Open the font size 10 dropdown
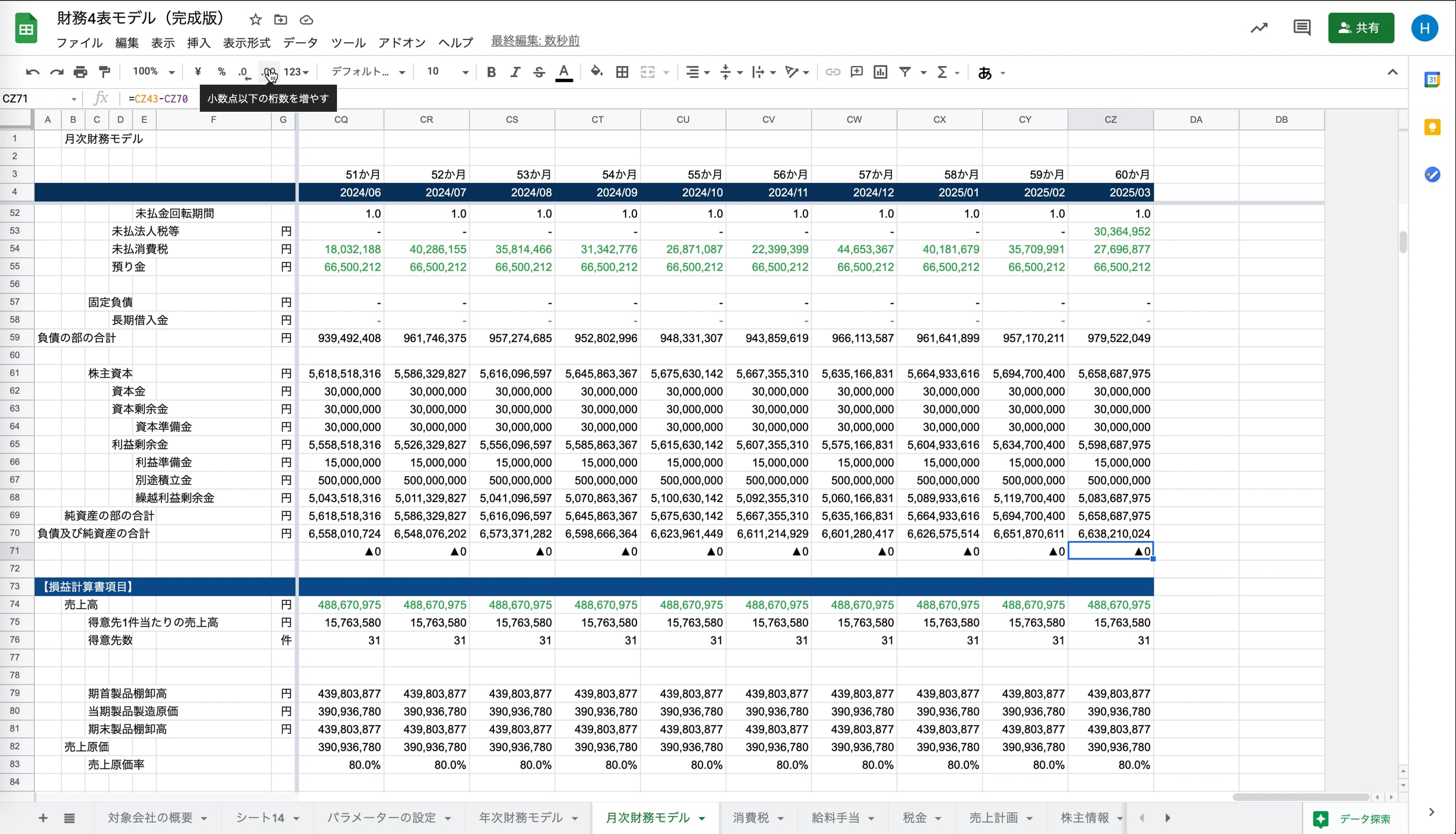Image resolution: width=1456 pixels, height=834 pixels. 447,72
